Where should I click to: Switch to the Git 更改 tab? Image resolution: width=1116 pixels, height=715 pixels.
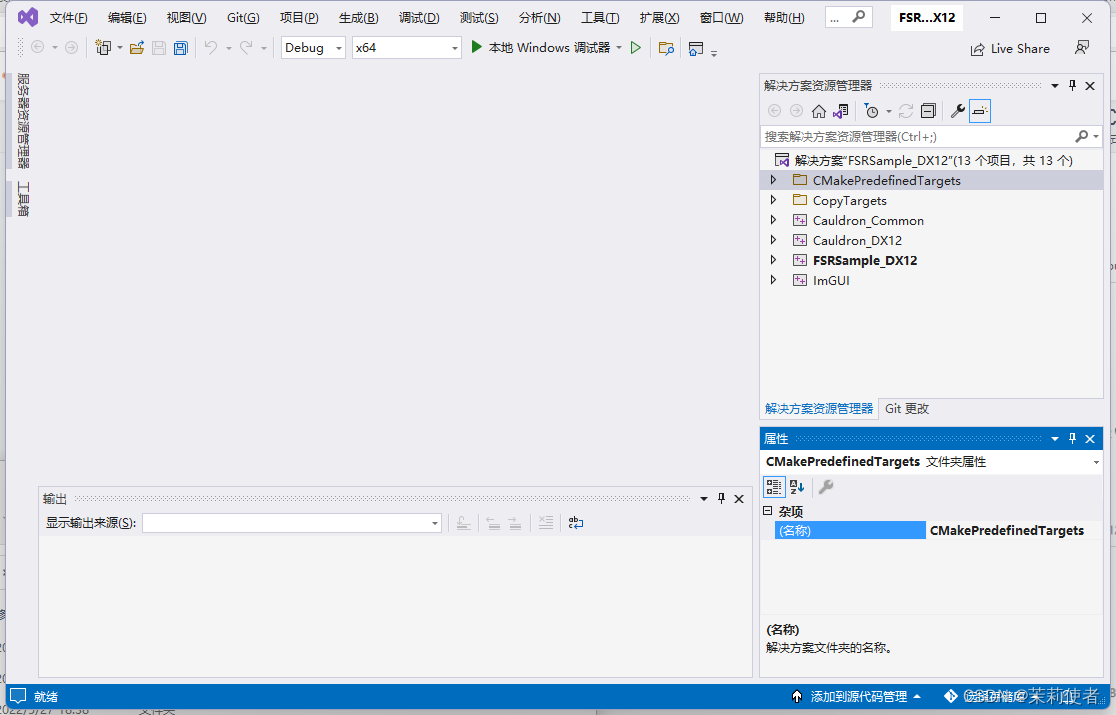[907, 408]
